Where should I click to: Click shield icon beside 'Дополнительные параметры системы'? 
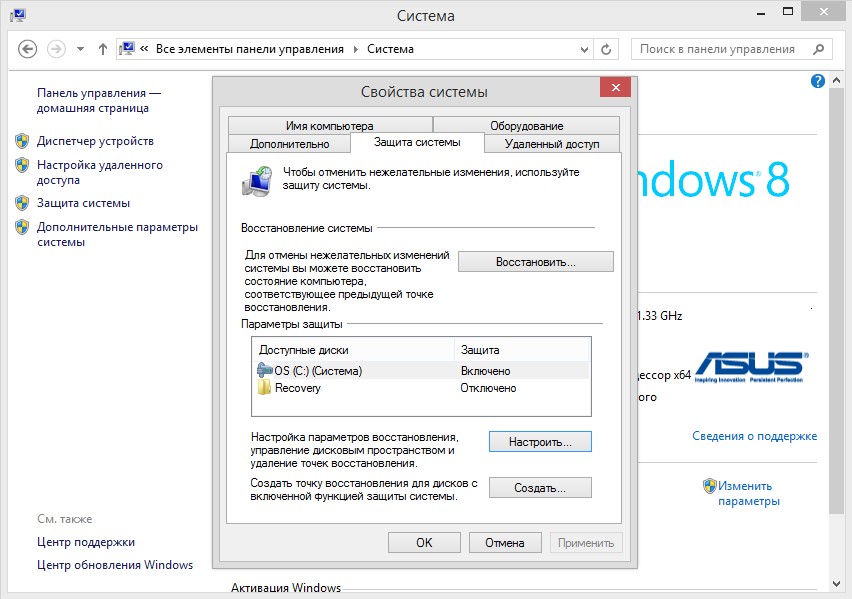pos(22,227)
